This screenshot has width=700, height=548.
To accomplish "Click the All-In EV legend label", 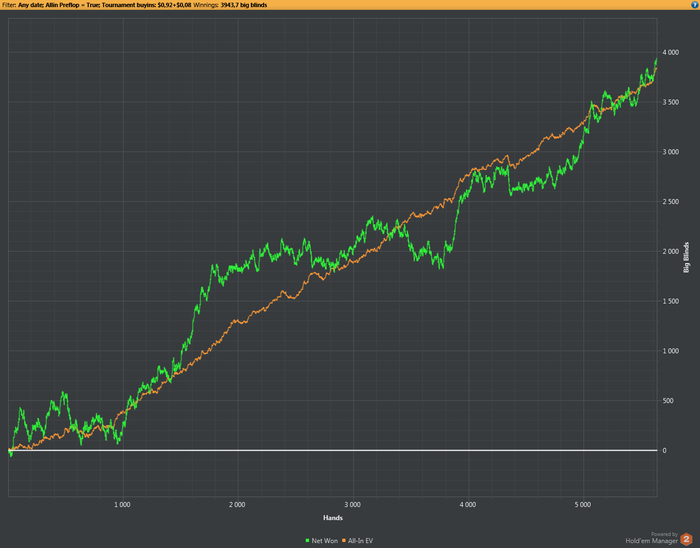I will point(360,540).
